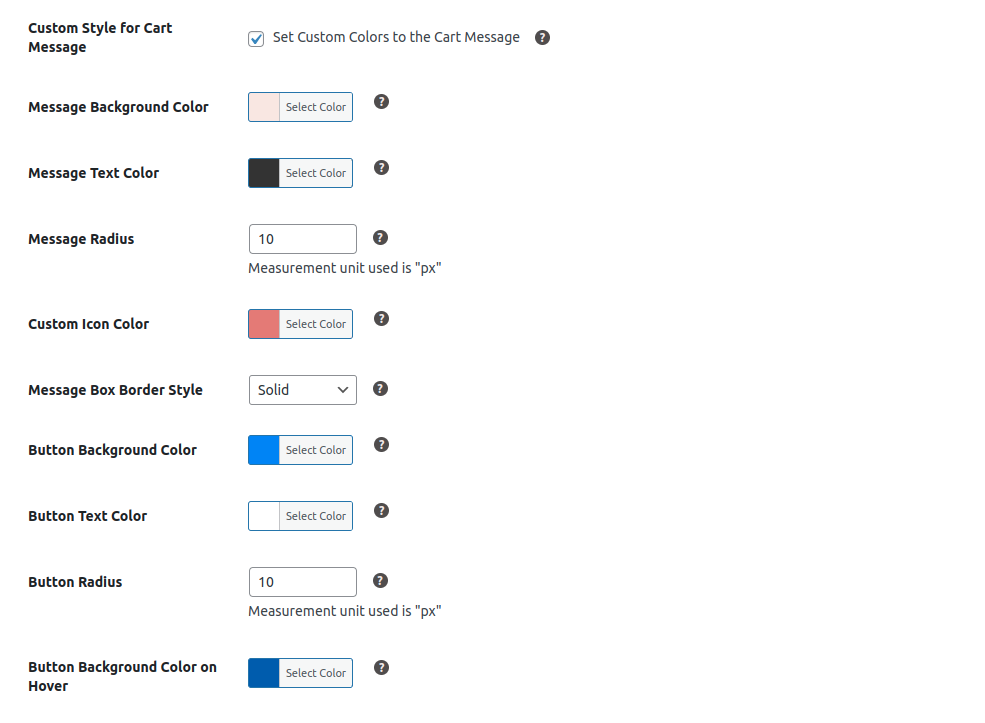Click help icon for Button Background Color on Hover
Screen dimensions: 985x723
pyautogui.click(x=381, y=668)
